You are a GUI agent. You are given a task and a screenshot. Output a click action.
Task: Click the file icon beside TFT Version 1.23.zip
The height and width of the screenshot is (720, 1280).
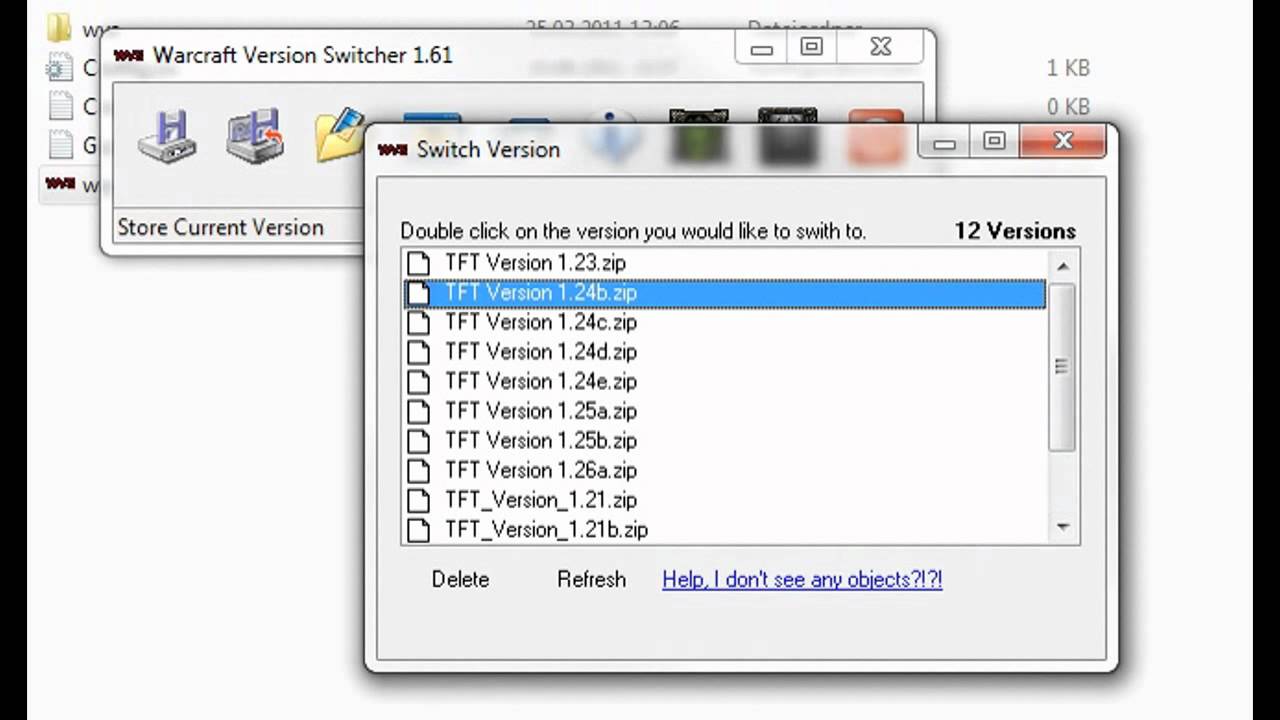[x=419, y=263]
